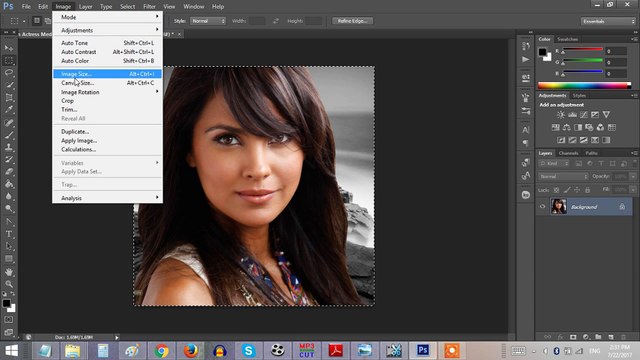Viewport: 640px width, 360px height.
Task: Select the Horizontal Type tool
Action: [9, 234]
